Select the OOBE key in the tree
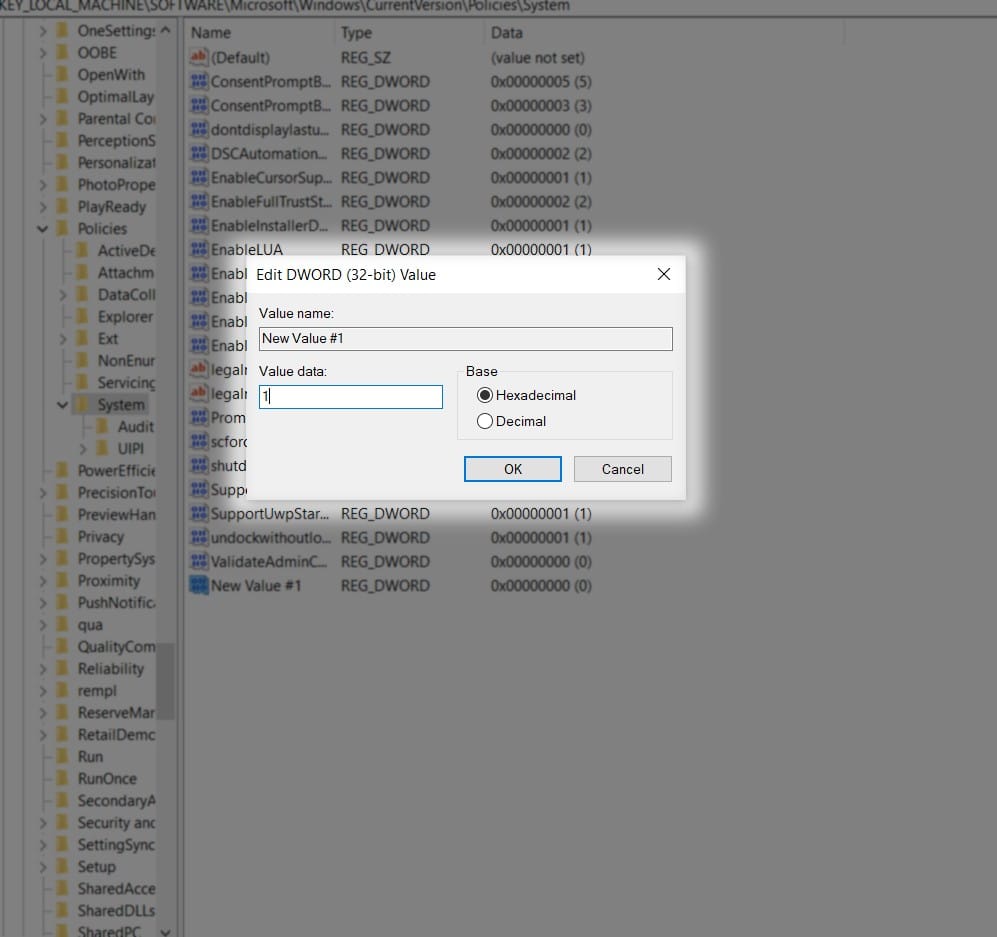 point(97,53)
